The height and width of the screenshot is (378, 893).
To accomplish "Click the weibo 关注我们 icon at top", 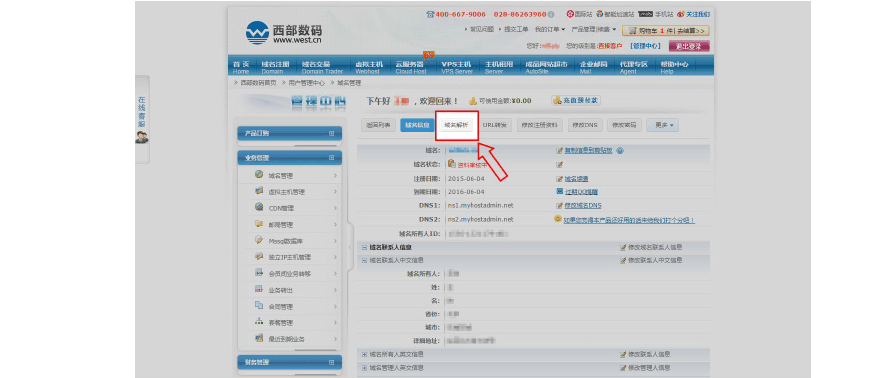I will coord(681,14).
